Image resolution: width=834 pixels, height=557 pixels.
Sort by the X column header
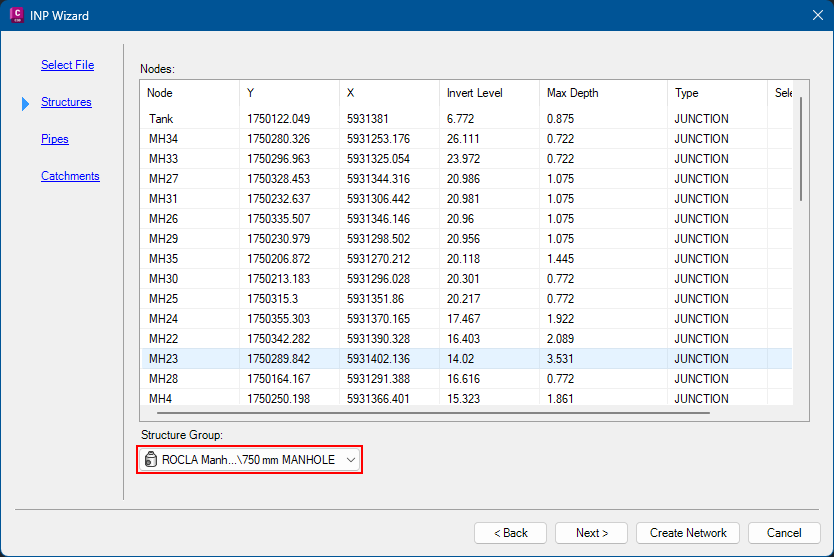389,93
